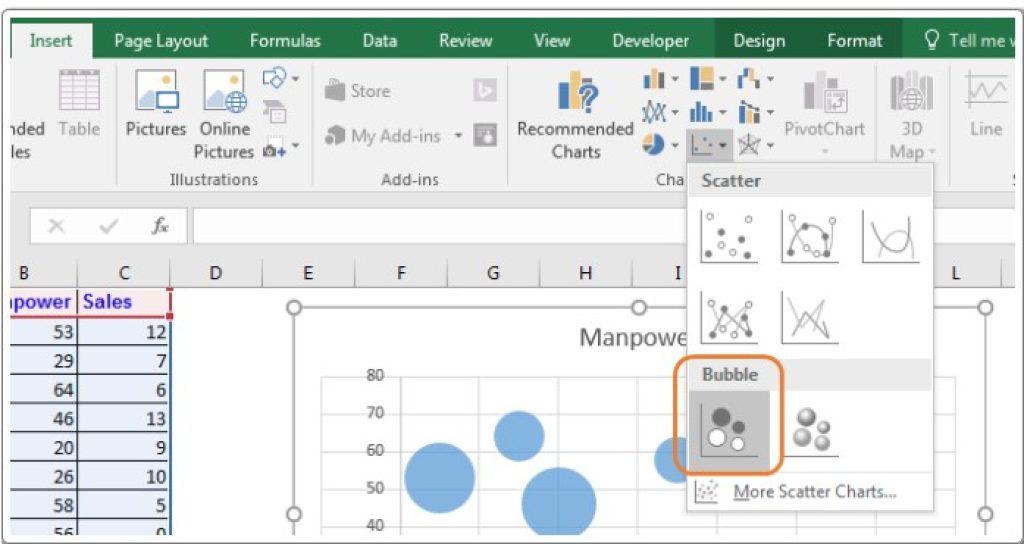Select the cell containing 64
The width and height of the screenshot is (1024, 544).
coord(44,390)
